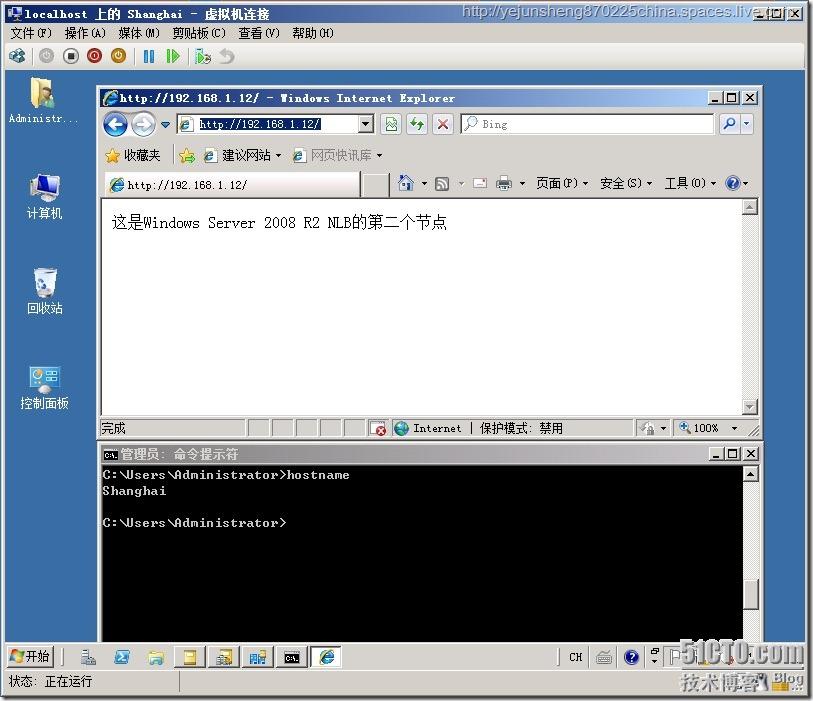Click the IE Forward button
813x701 pixels.
point(143,124)
